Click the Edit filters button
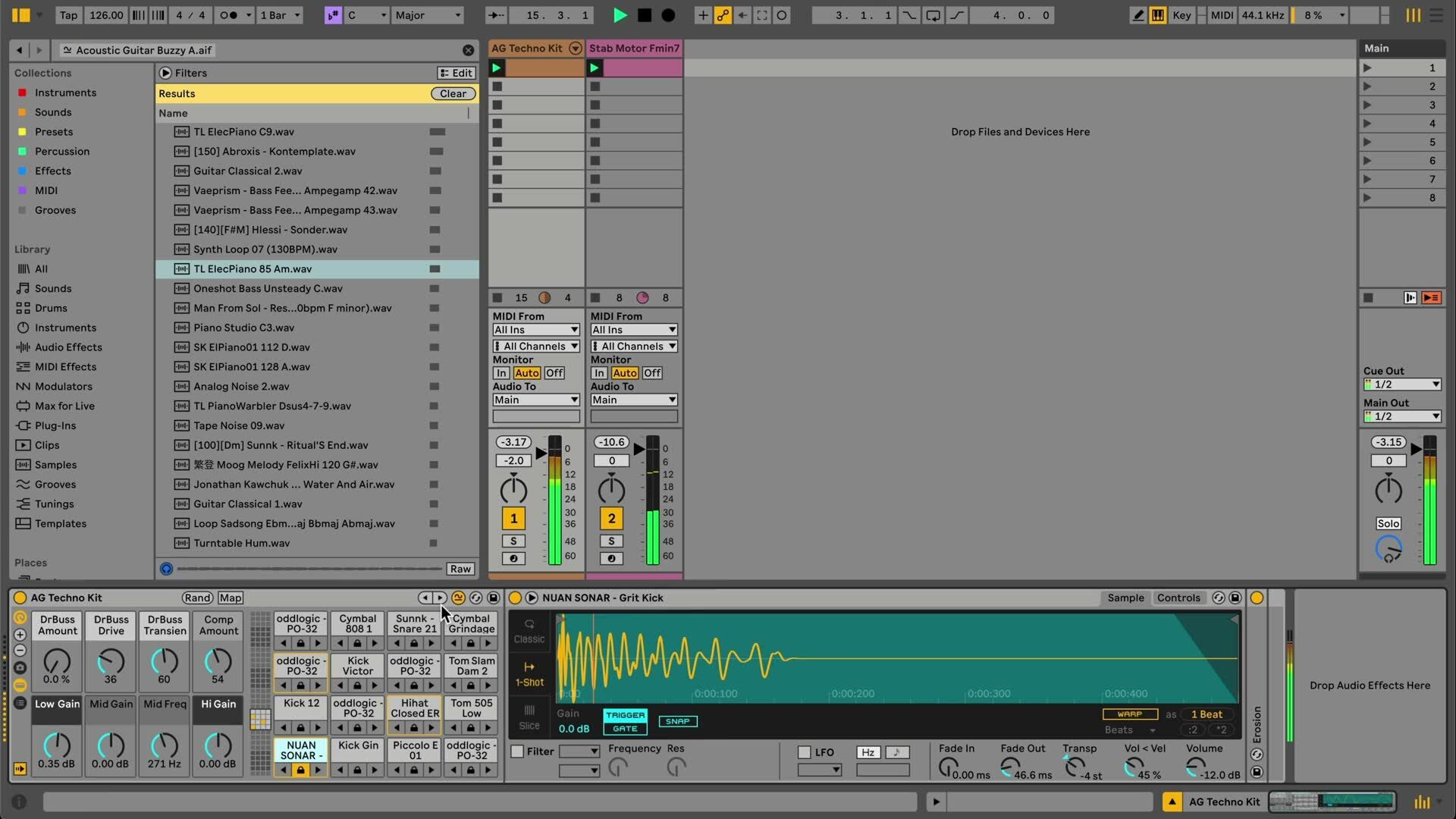1456x819 pixels. pyautogui.click(x=456, y=73)
